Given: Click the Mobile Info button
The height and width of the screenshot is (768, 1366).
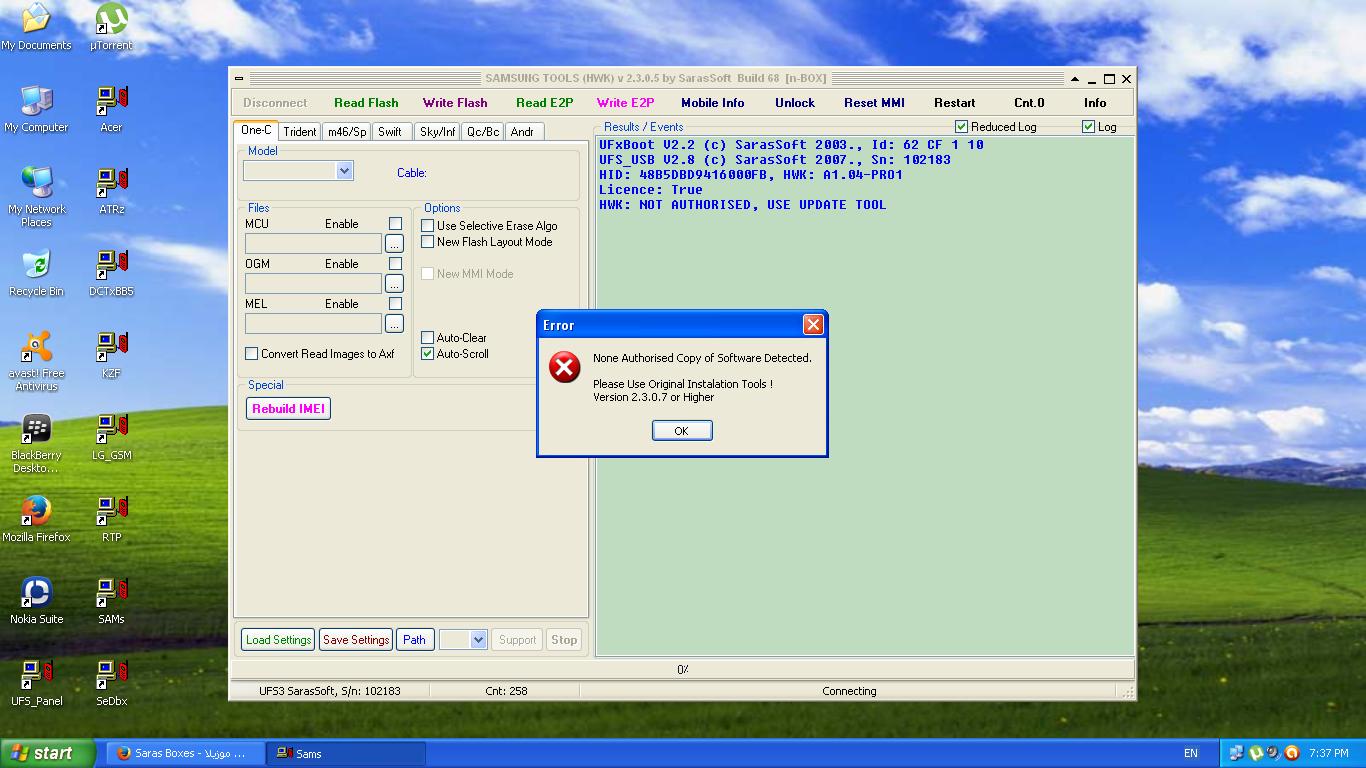Looking at the screenshot, I should (713, 103).
